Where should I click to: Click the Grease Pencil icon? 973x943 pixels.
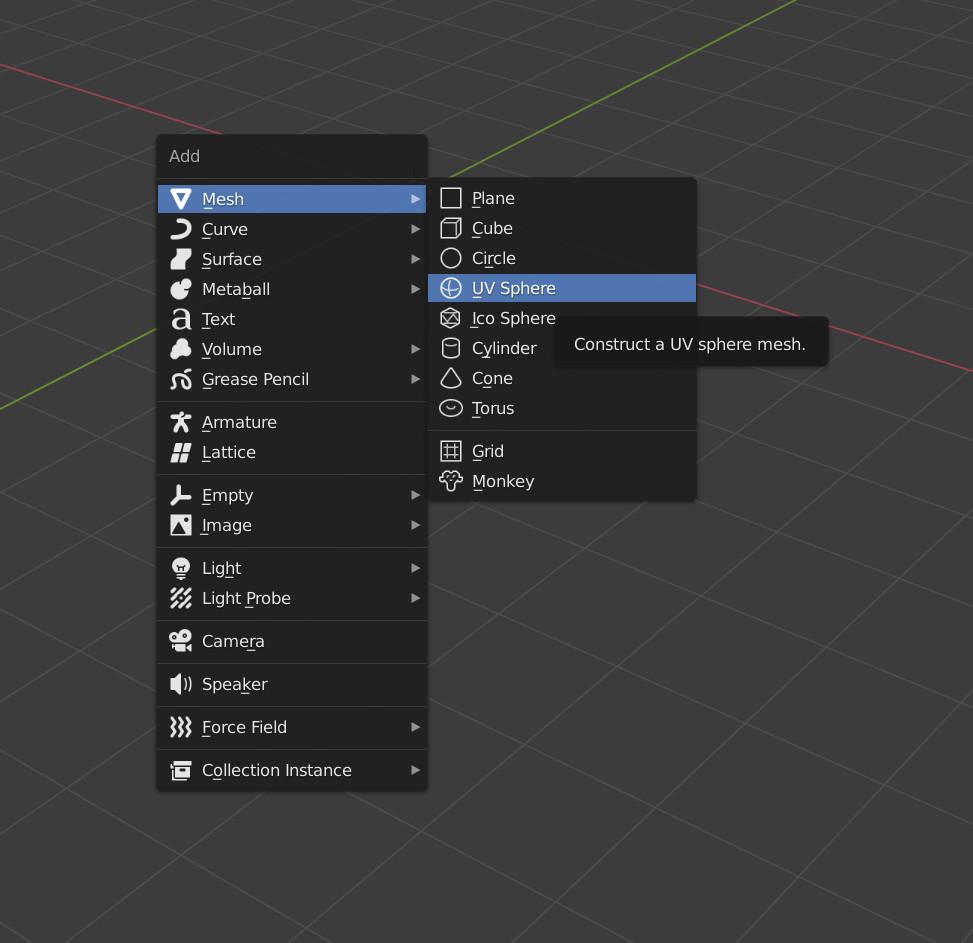tap(181, 379)
